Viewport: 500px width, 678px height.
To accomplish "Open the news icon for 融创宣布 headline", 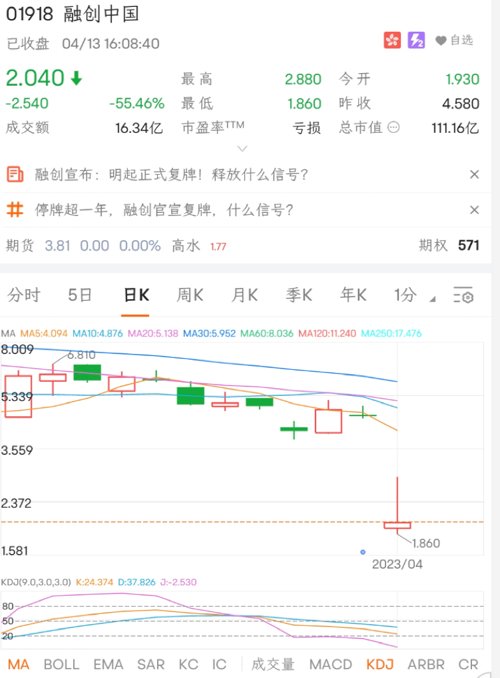I will click(15, 174).
